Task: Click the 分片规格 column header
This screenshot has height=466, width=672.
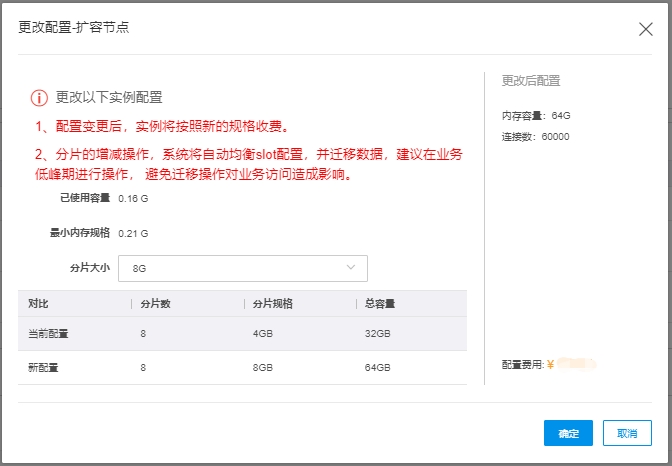Action: pos(271,304)
